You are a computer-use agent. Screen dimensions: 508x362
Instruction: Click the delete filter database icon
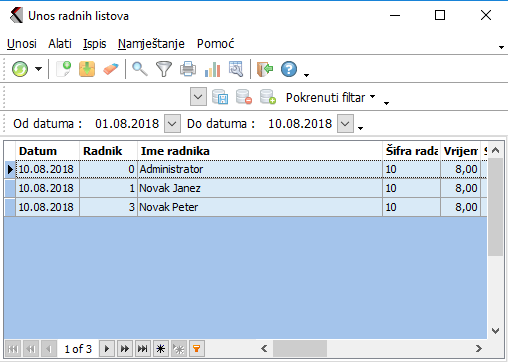click(x=244, y=97)
